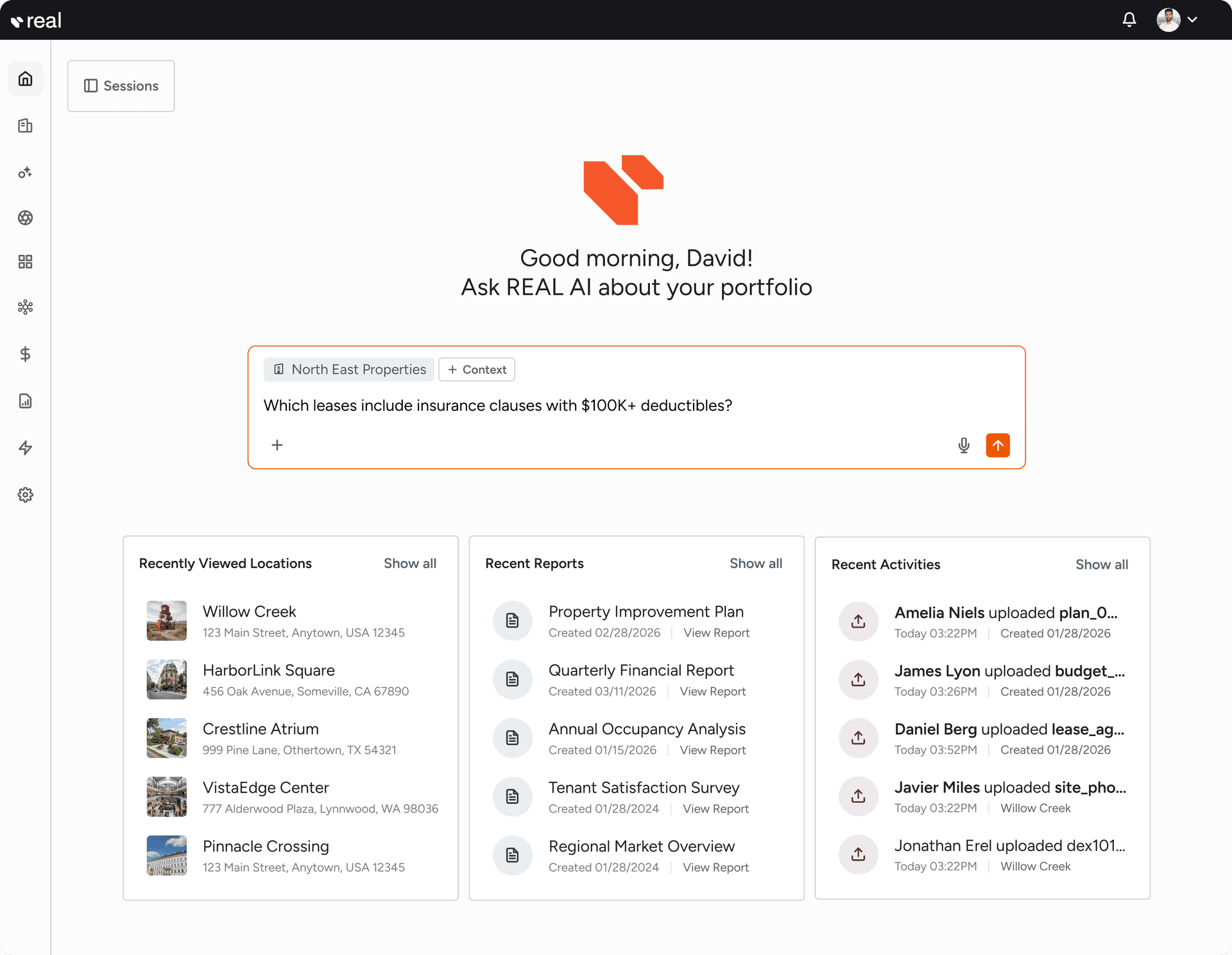Screen dimensions: 1232x955
Task: Open the dollar sign financials icon
Action: (25, 354)
